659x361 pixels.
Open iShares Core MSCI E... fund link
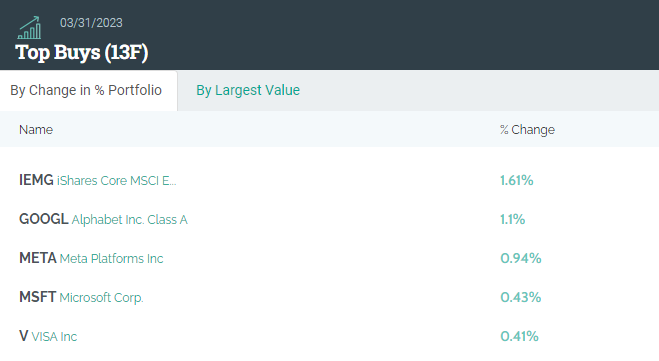116,181
